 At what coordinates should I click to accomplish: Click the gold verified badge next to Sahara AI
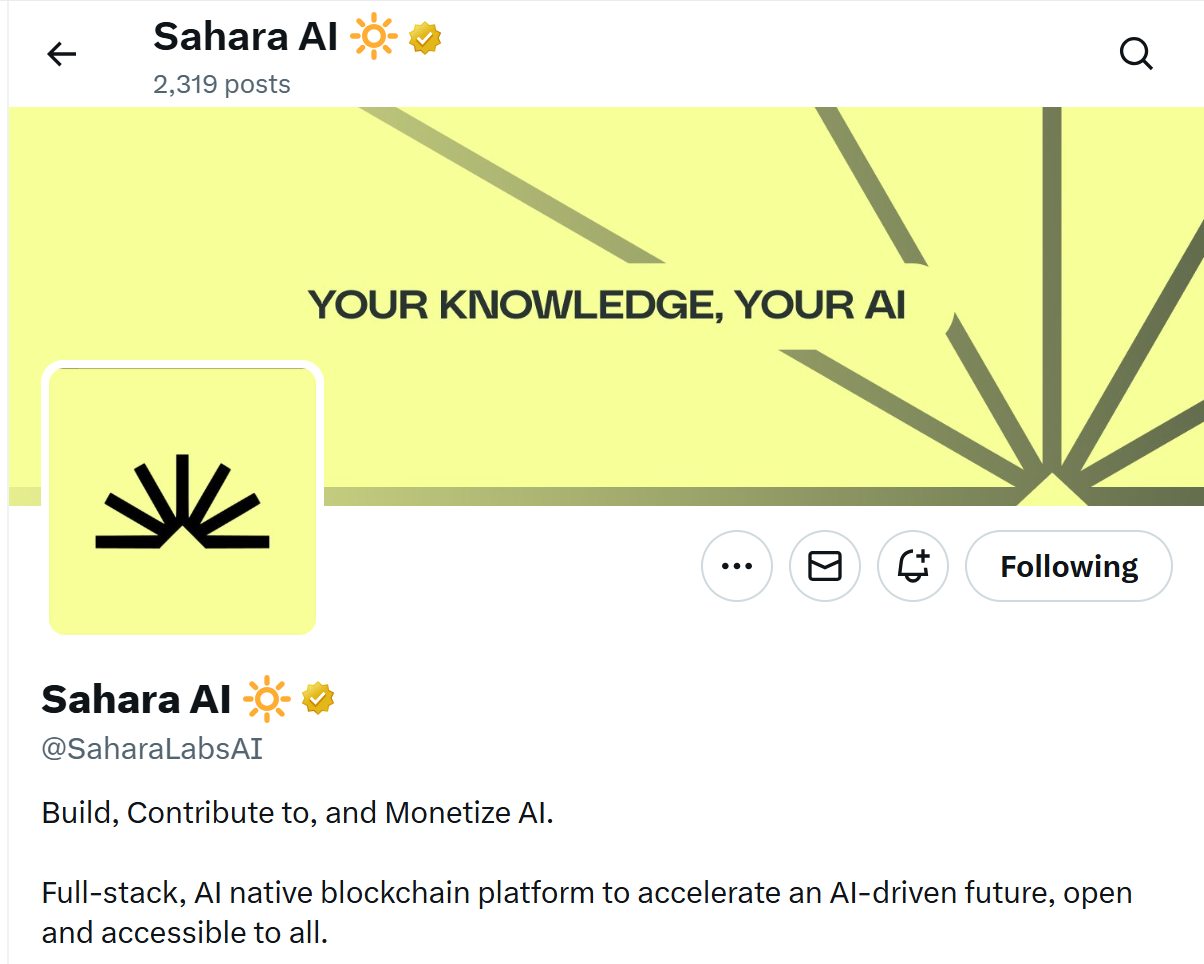coord(318,698)
